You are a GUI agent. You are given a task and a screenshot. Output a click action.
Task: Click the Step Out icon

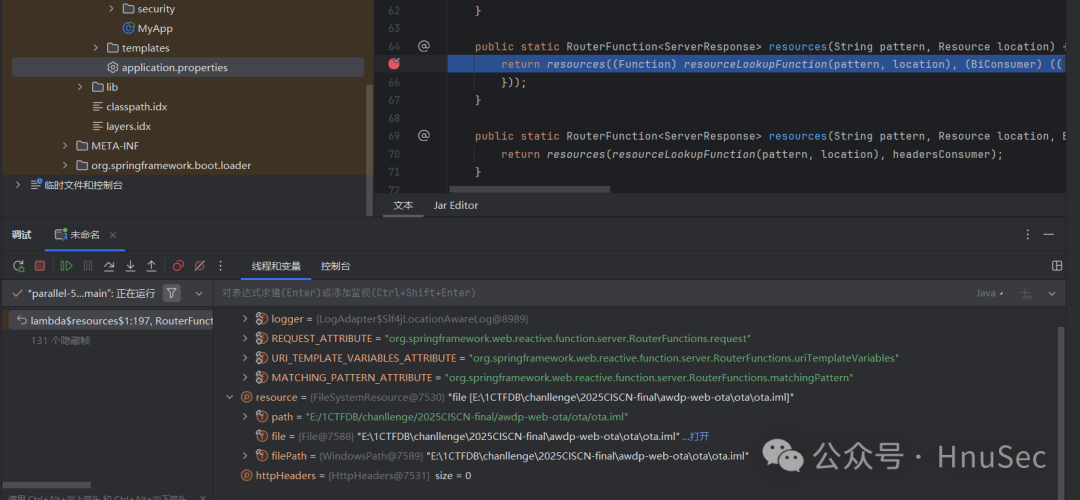(x=152, y=266)
